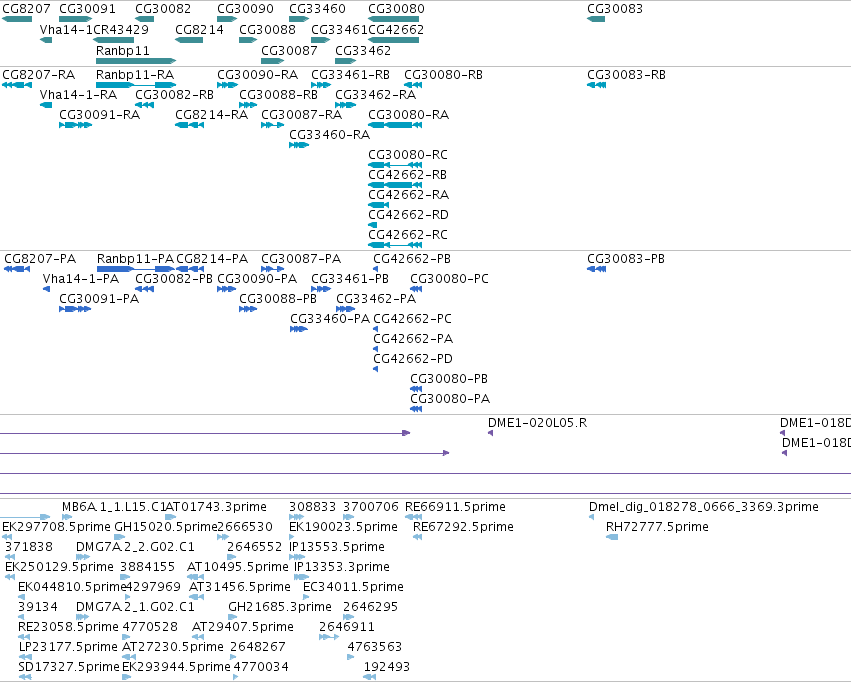
Task: Select the RE66911.5prime EST
Action: [414, 517]
